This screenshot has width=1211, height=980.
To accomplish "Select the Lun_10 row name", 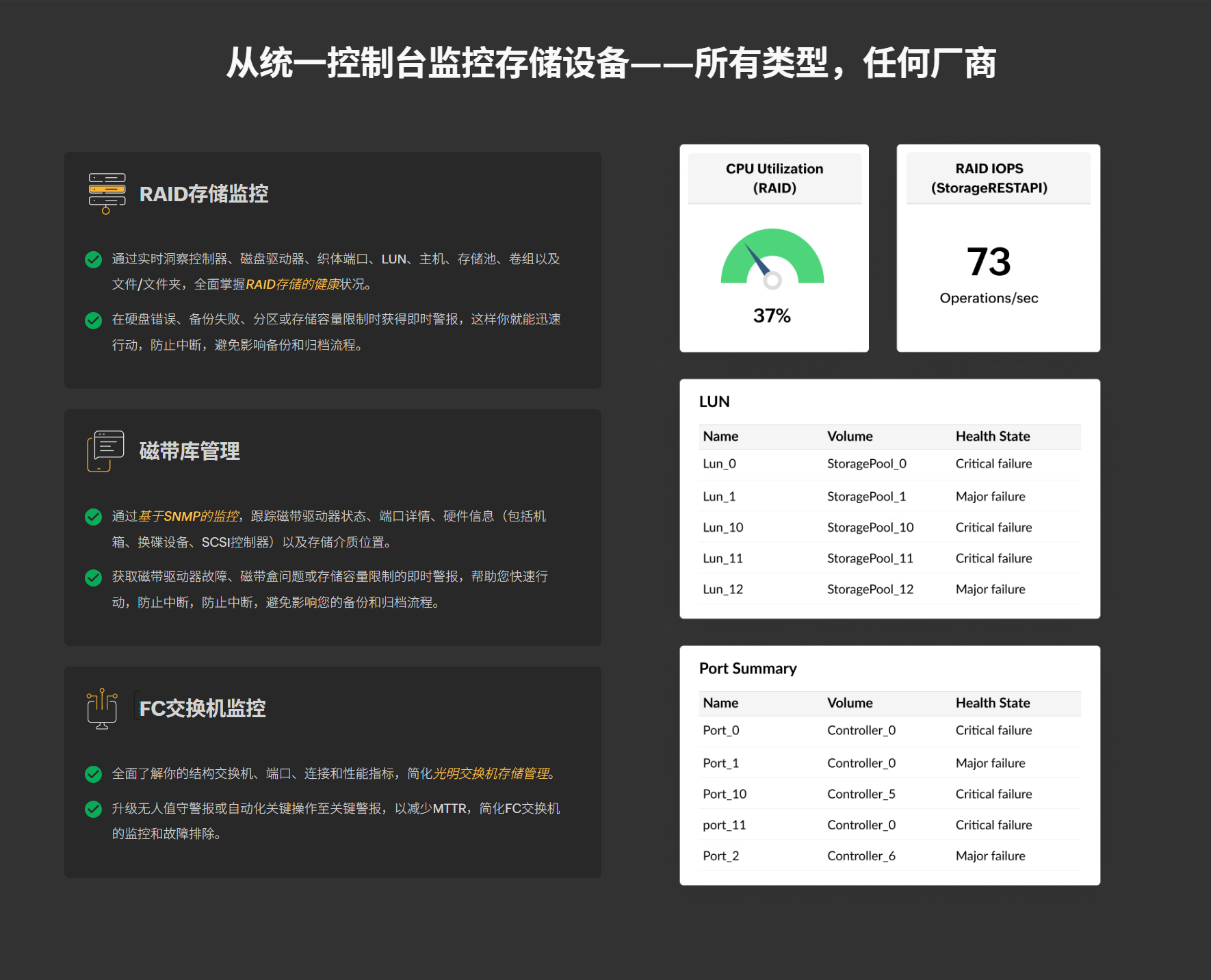I will [722, 527].
